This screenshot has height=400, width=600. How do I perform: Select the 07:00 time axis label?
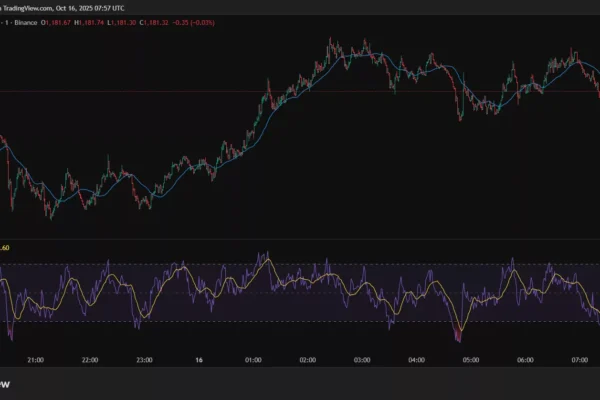coord(580,358)
